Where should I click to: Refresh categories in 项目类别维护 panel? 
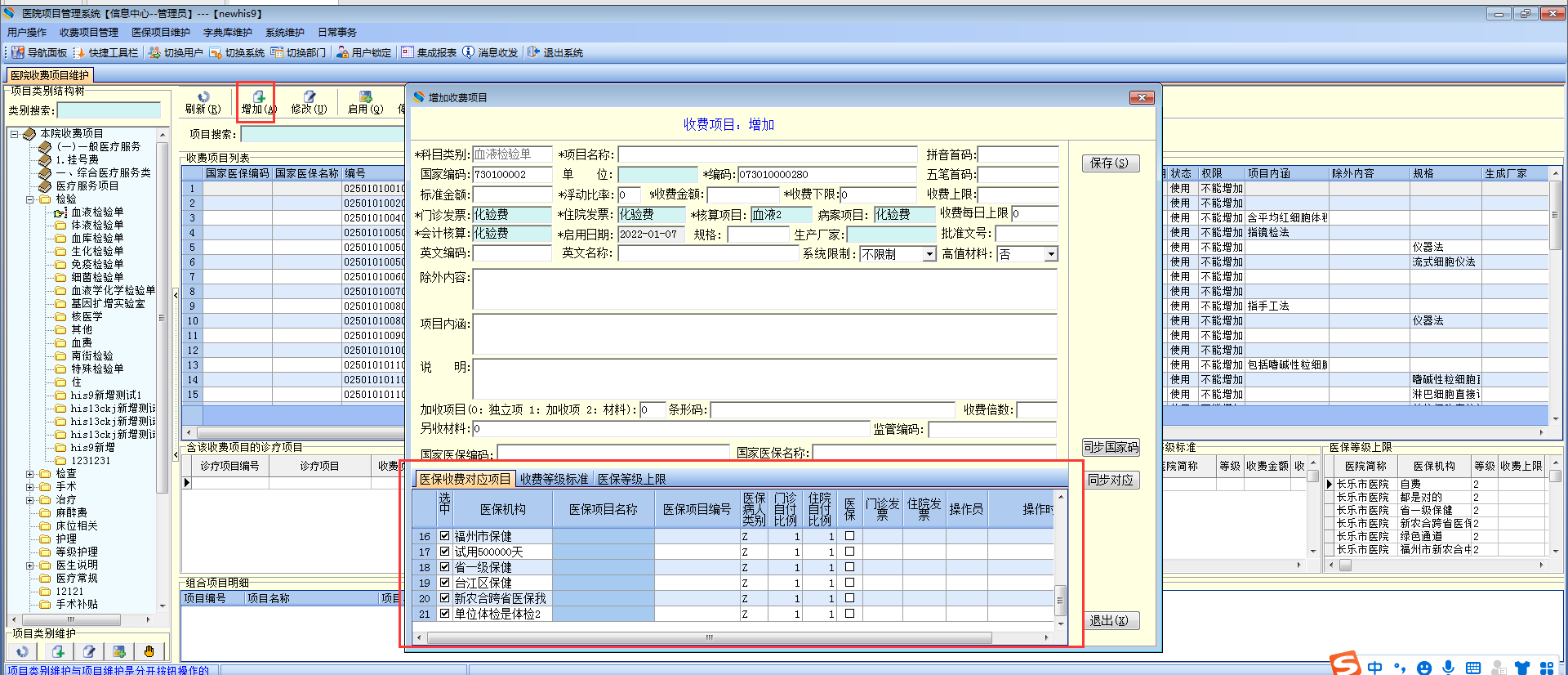22,651
